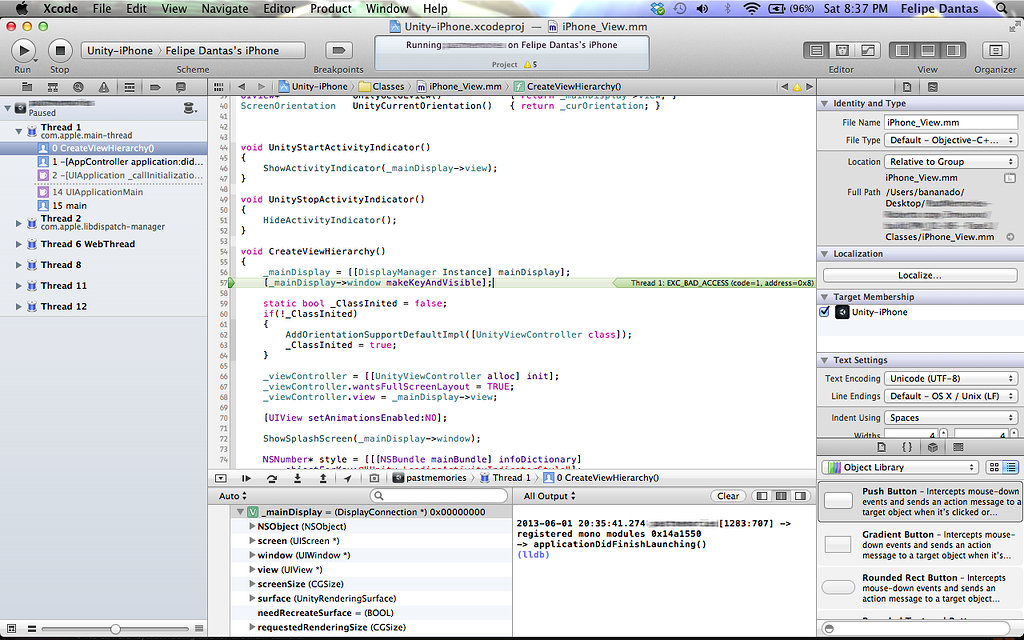
Task: Open the Object Library dropdown
Action: pyautogui.click(x=899, y=467)
